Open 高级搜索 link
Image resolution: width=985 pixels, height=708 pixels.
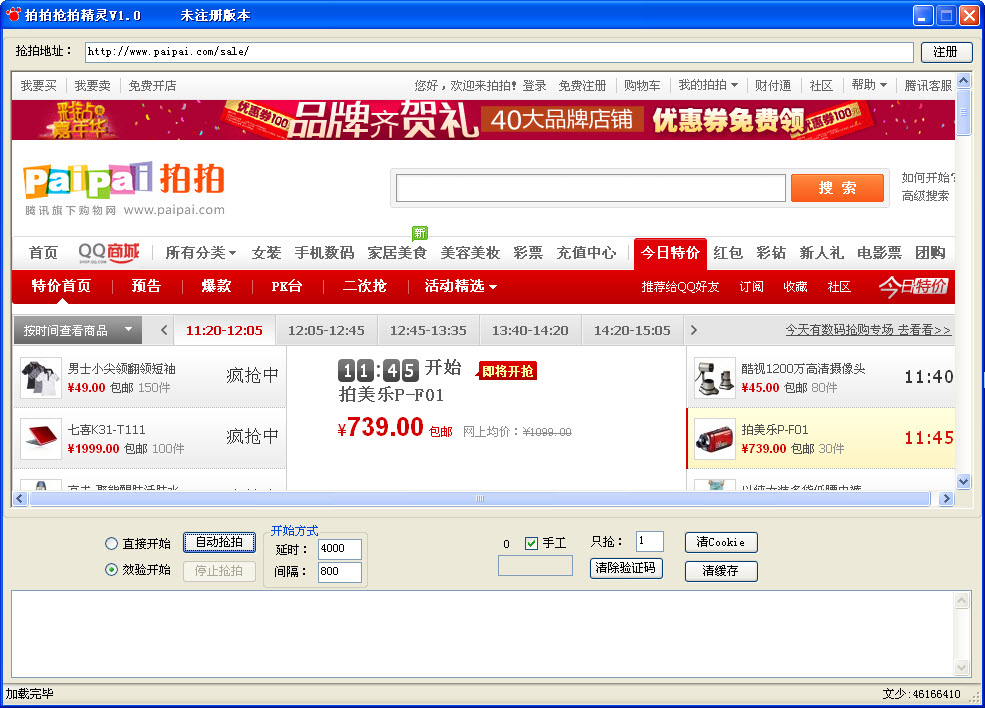click(925, 196)
